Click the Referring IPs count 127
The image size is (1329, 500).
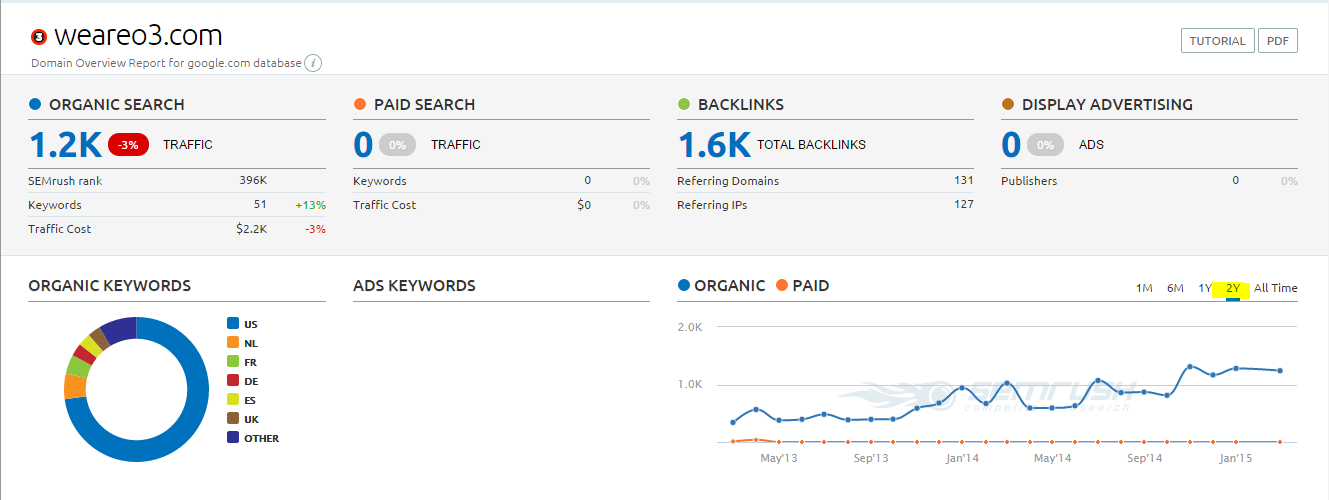pyautogui.click(x=964, y=205)
